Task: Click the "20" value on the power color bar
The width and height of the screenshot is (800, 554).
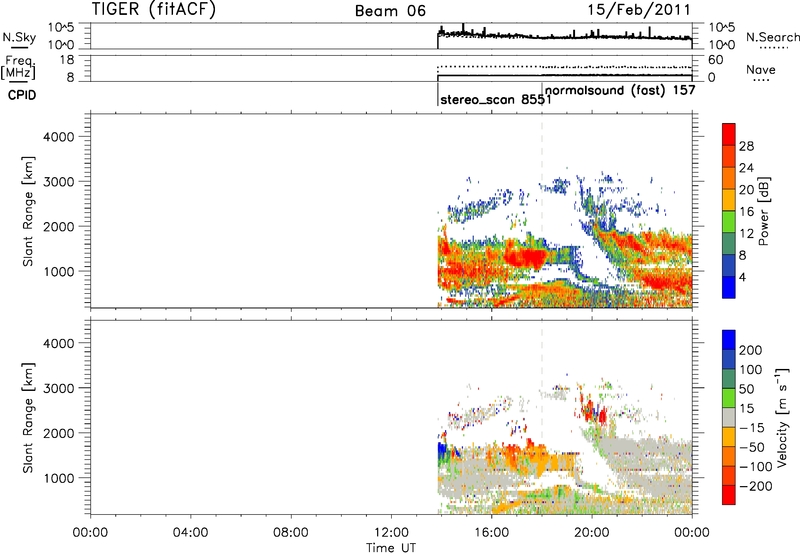Action: coord(746,190)
